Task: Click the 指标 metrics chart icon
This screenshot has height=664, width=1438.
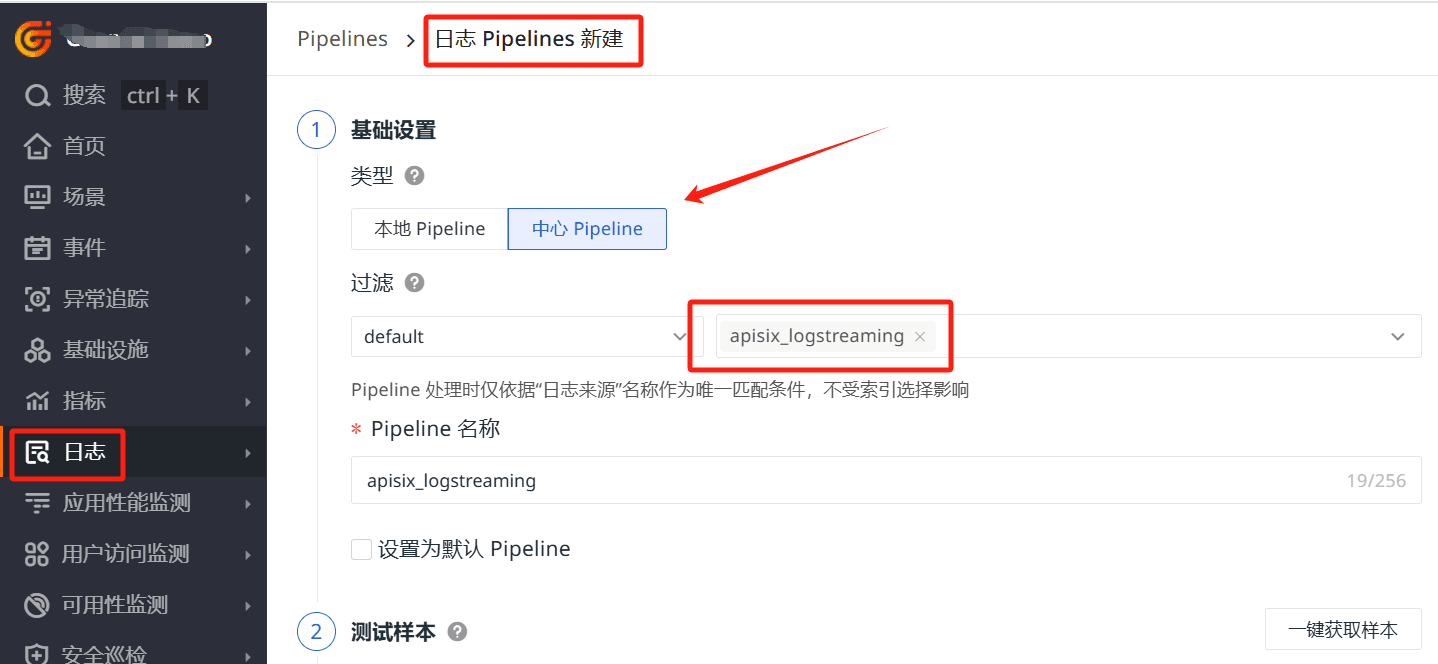Action: [37, 401]
